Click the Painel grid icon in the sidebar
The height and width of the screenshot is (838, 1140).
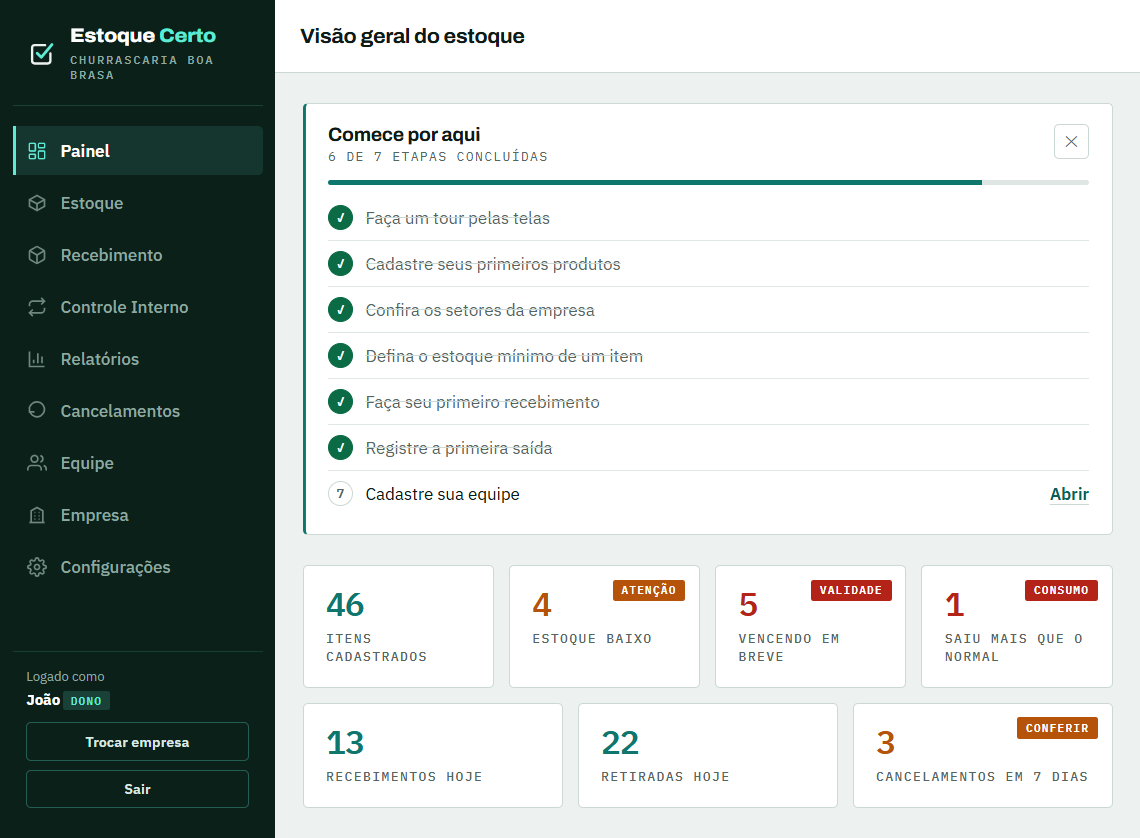click(37, 150)
